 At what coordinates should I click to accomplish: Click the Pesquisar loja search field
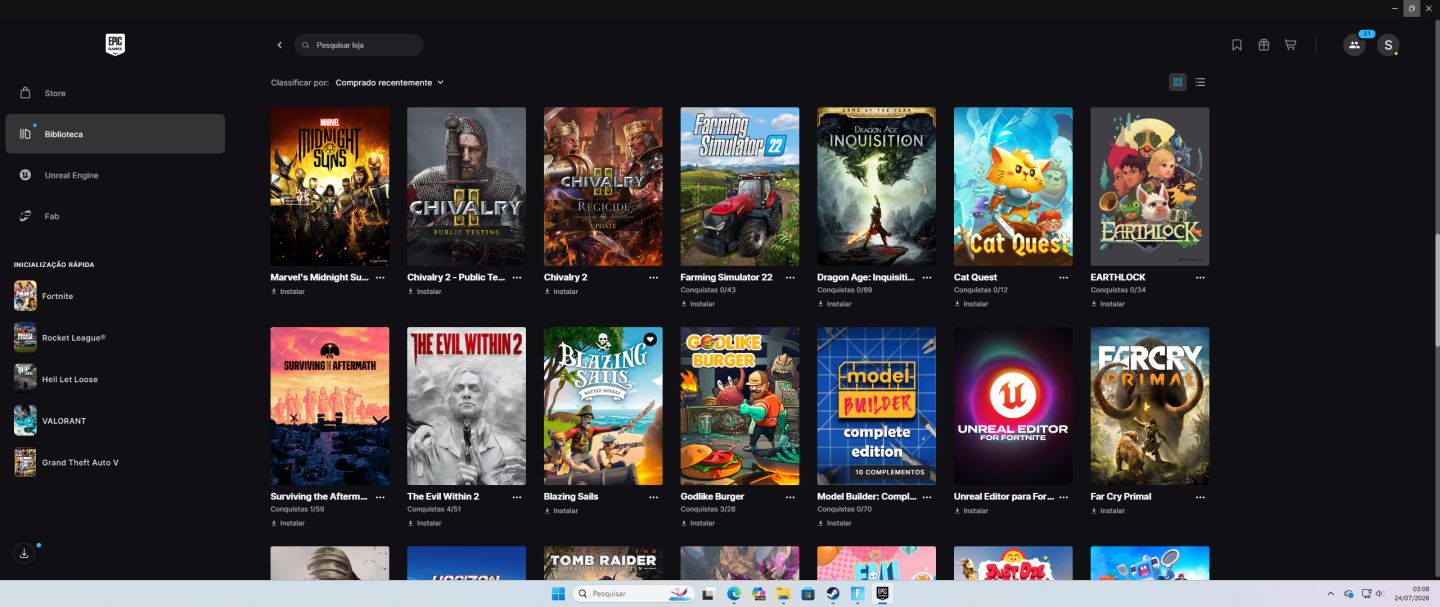tap(359, 45)
